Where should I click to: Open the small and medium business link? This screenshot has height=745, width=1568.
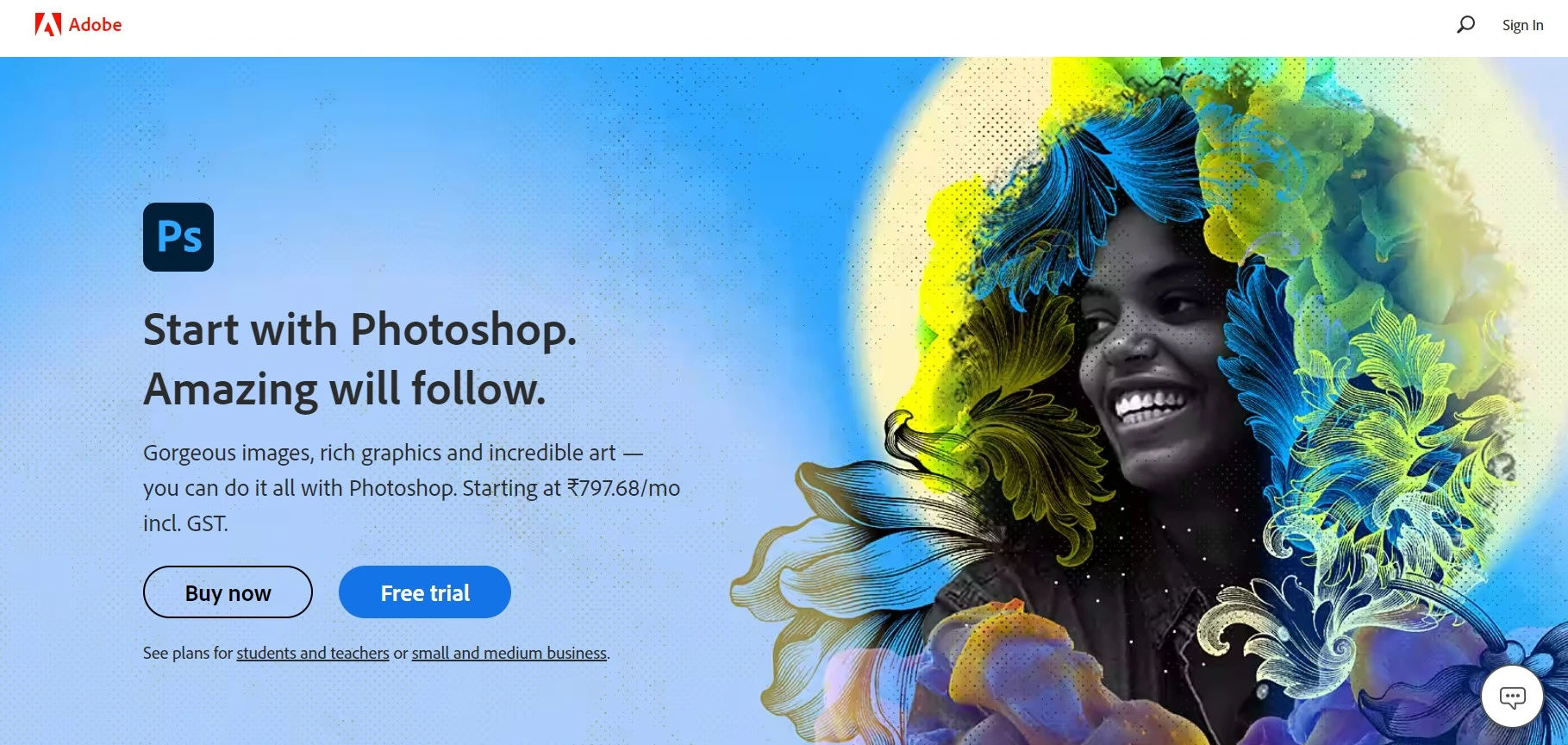pos(509,653)
